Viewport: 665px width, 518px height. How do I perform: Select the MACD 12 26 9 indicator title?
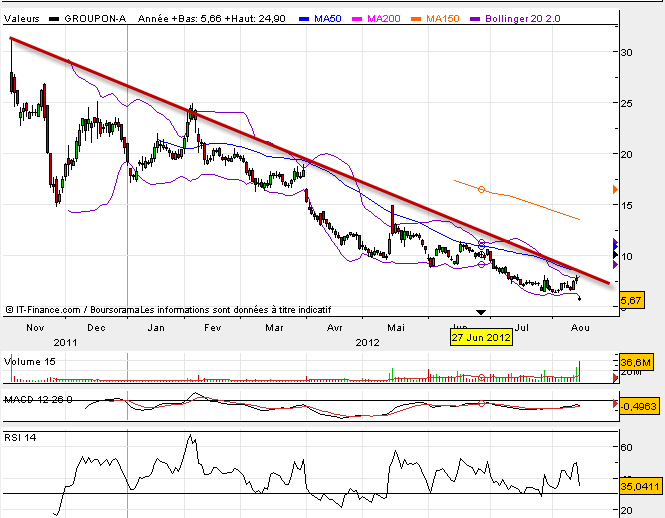click(39, 401)
